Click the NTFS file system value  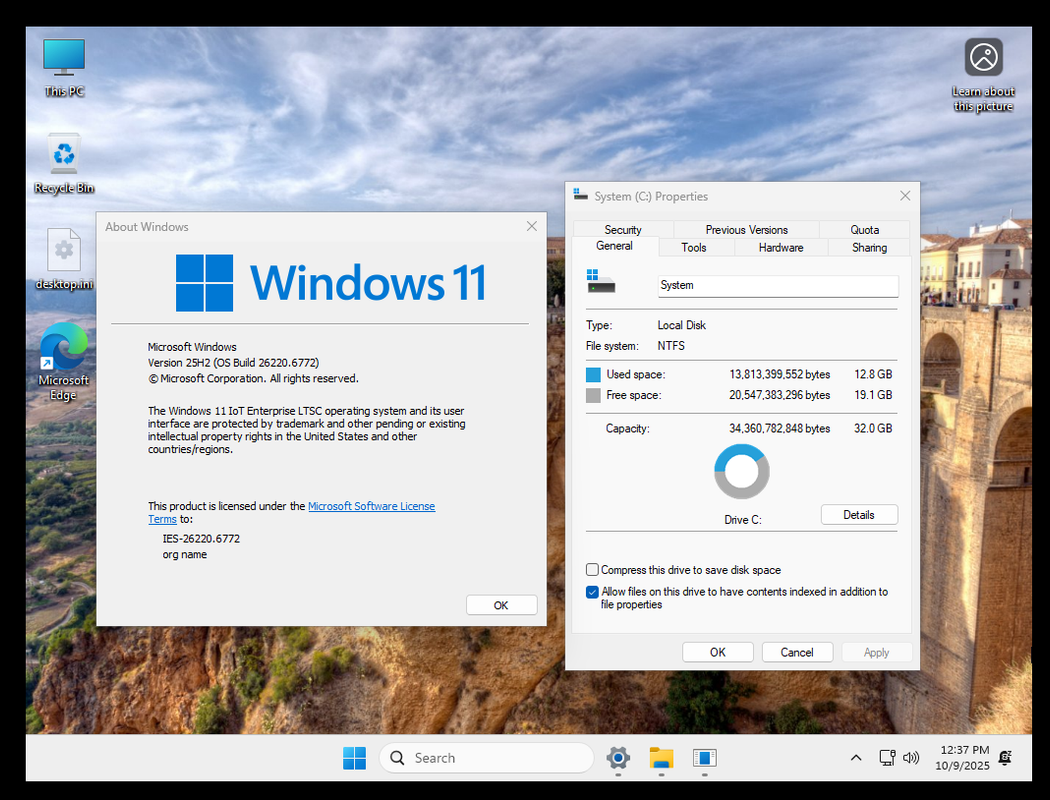tap(671, 346)
